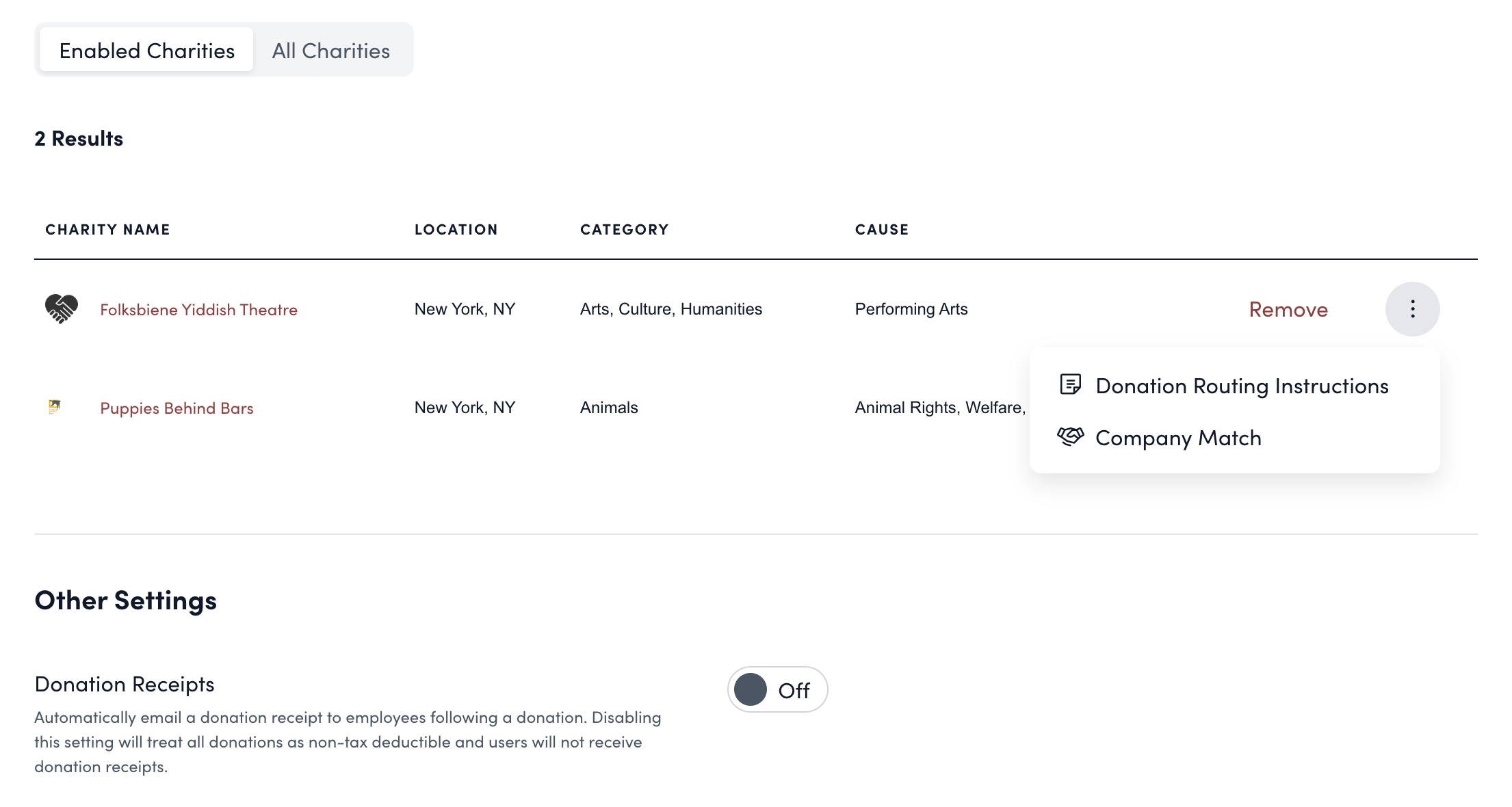Open the Puppies Behind Bars link
This screenshot has width=1512, height=807.
(177, 408)
